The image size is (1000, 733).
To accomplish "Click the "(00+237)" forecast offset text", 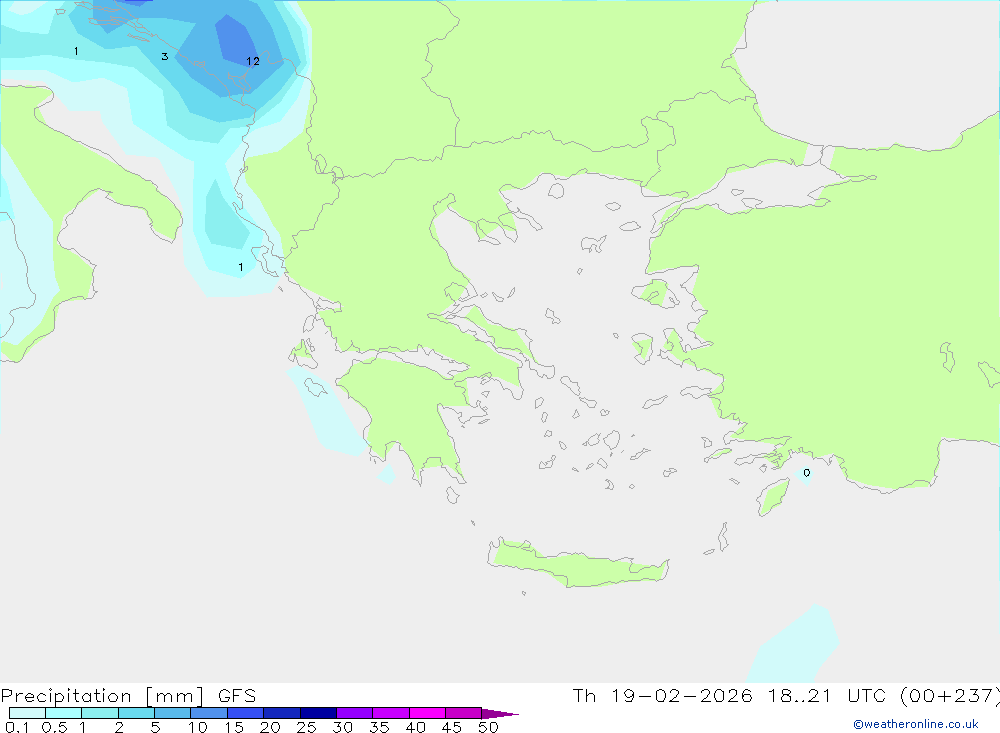I will pyautogui.click(x=949, y=696).
